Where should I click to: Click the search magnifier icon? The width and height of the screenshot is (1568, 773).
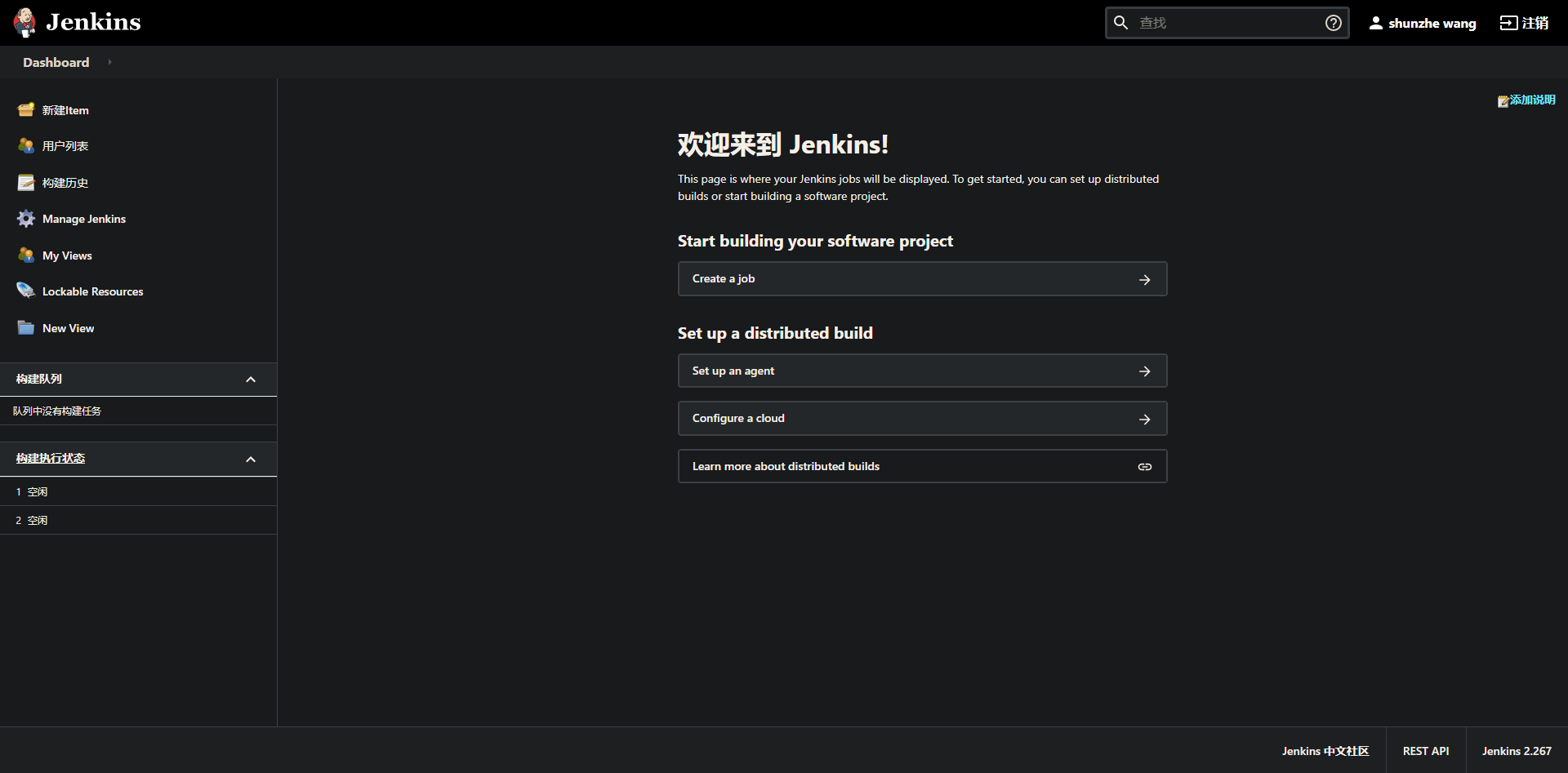coord(1121,23)
